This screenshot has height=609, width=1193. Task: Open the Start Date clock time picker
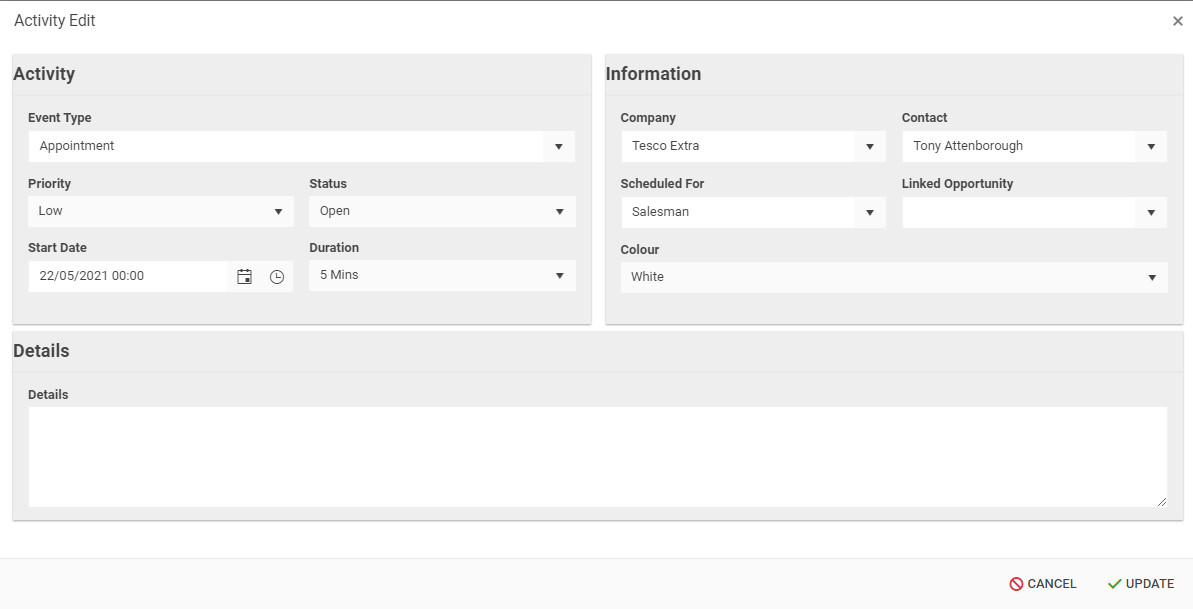click(x=277, y=277)
